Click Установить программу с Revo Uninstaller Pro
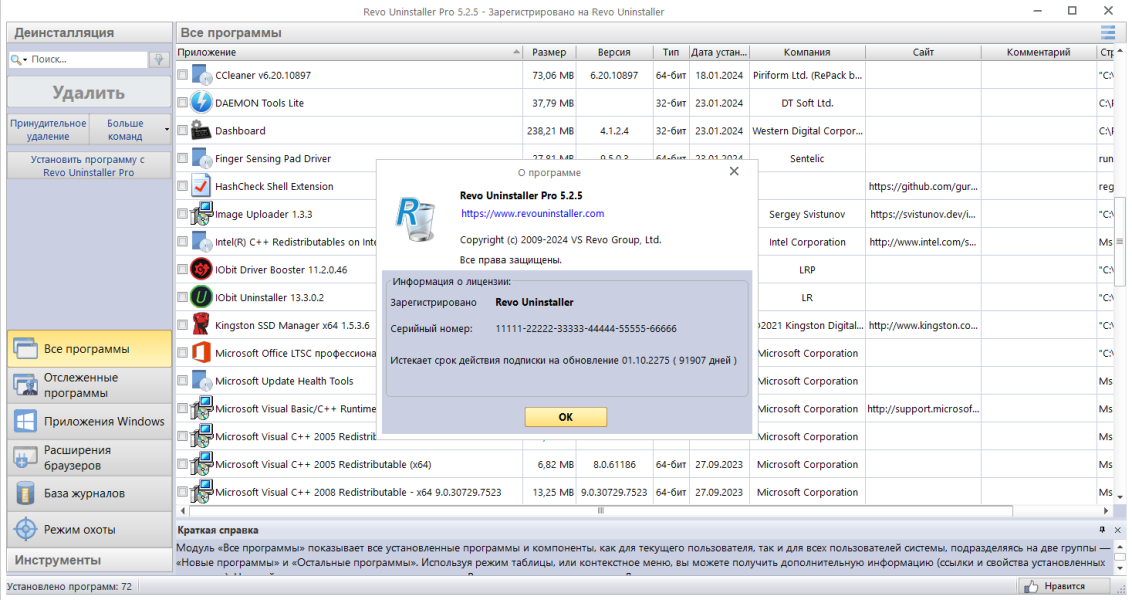 pos(89,165)
